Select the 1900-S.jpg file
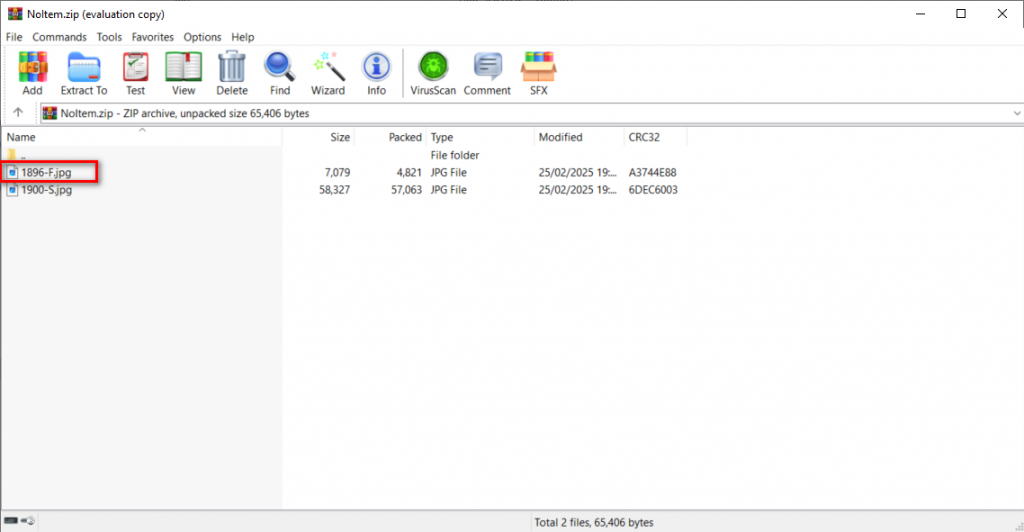Image resolution: width=1024 pixels, height=532 pixels. [x=46, y=190]
